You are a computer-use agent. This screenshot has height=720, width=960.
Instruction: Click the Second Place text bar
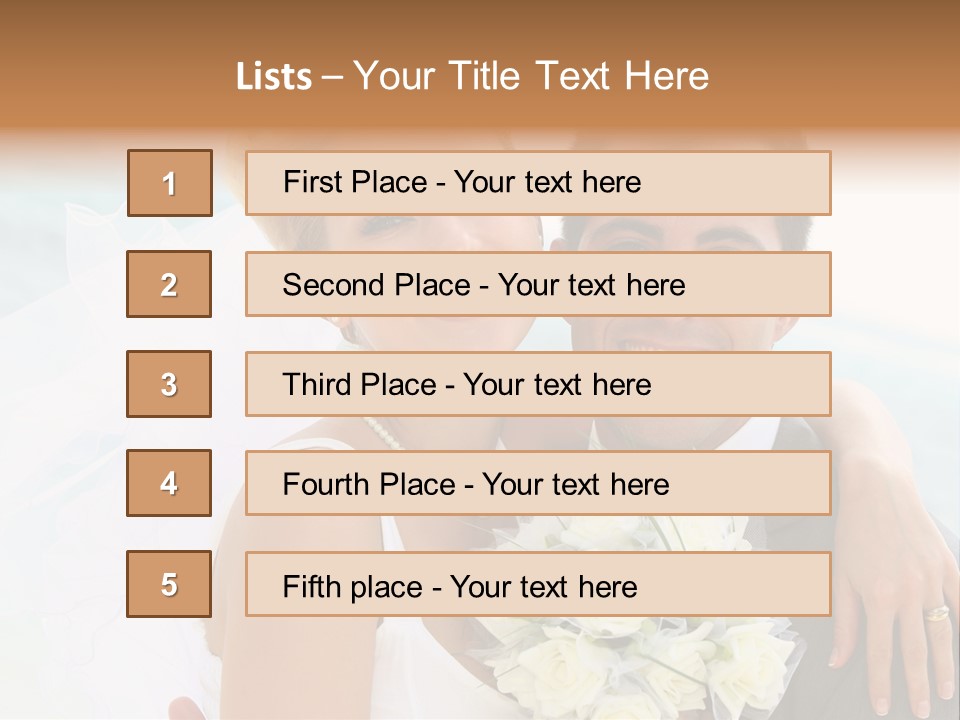(x=538, y=284)
